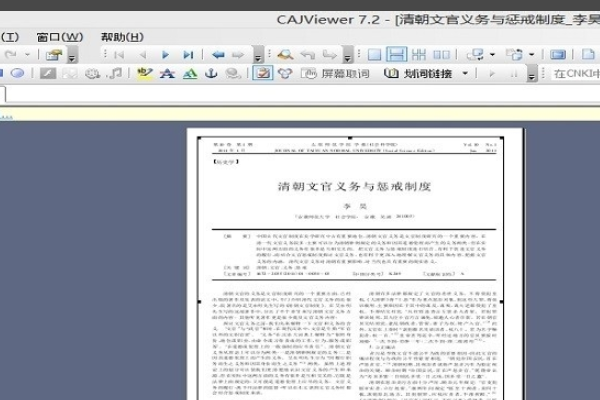Click the three-circles icon
Screen dimensions: 600x400
point(285,73)
